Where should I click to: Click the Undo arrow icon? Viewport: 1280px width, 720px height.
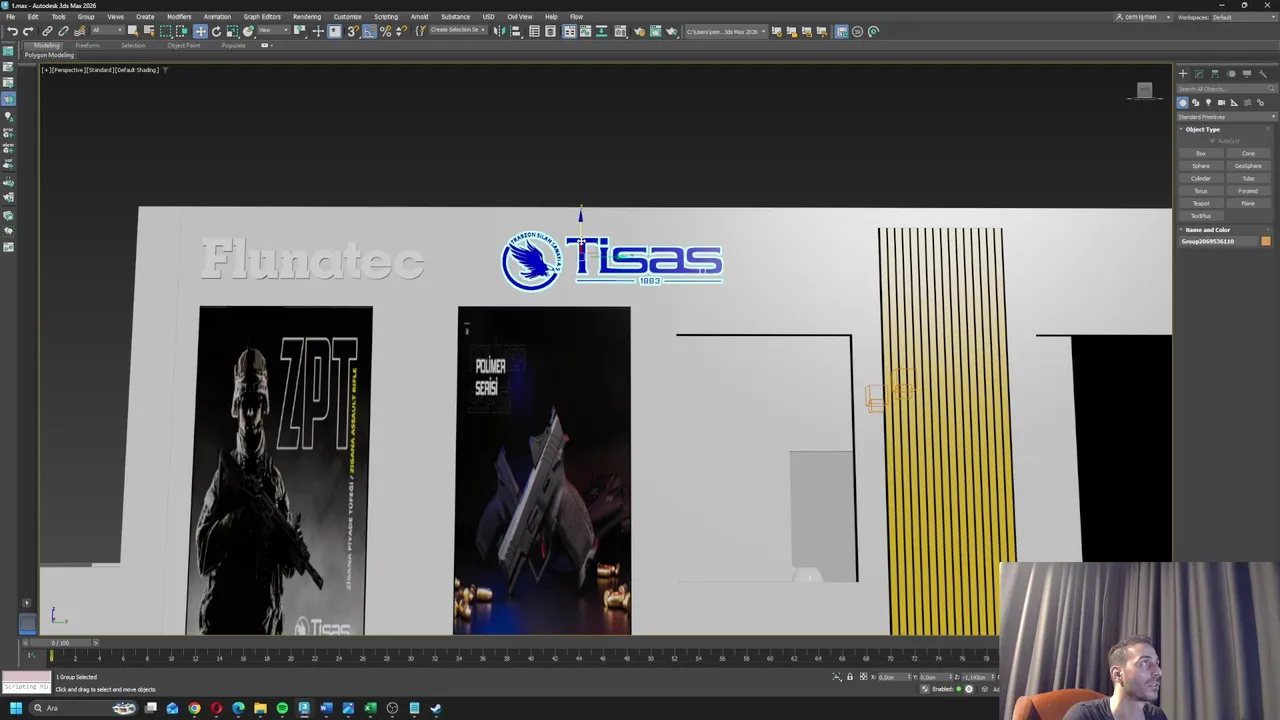pos(12,31)
